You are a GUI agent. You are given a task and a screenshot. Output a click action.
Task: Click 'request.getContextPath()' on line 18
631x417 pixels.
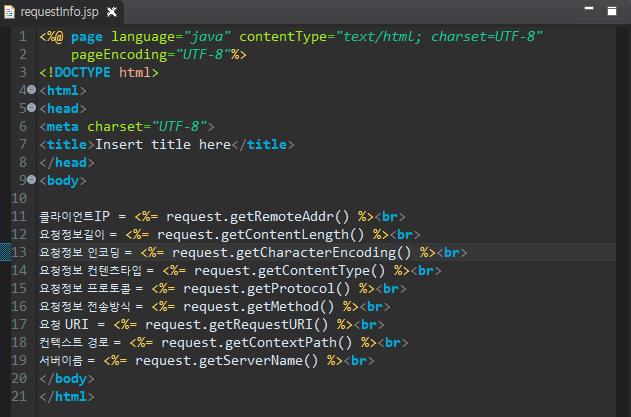[x=256, y=343]
